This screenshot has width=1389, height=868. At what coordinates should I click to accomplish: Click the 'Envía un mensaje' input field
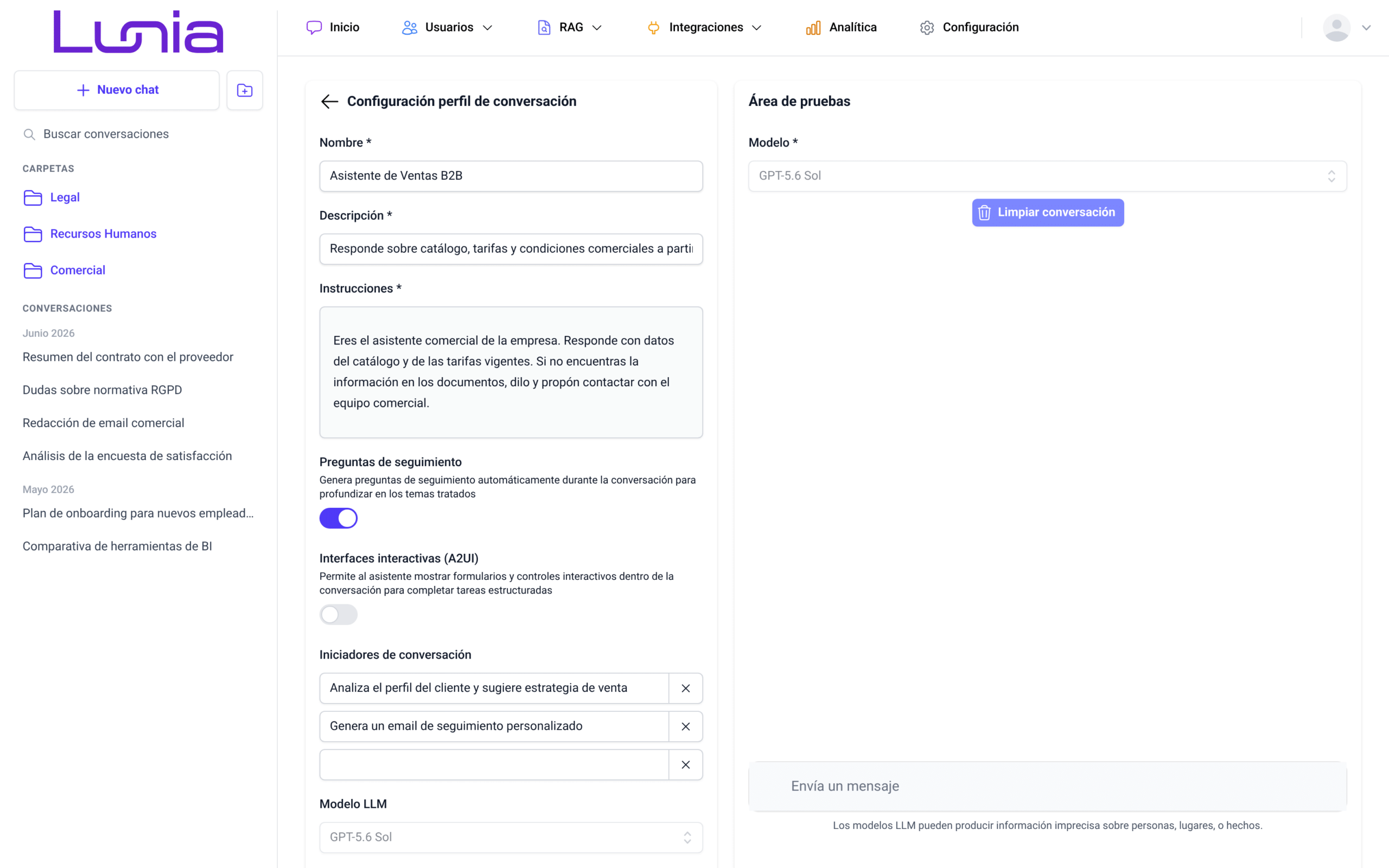click(x=1048, y=787)
